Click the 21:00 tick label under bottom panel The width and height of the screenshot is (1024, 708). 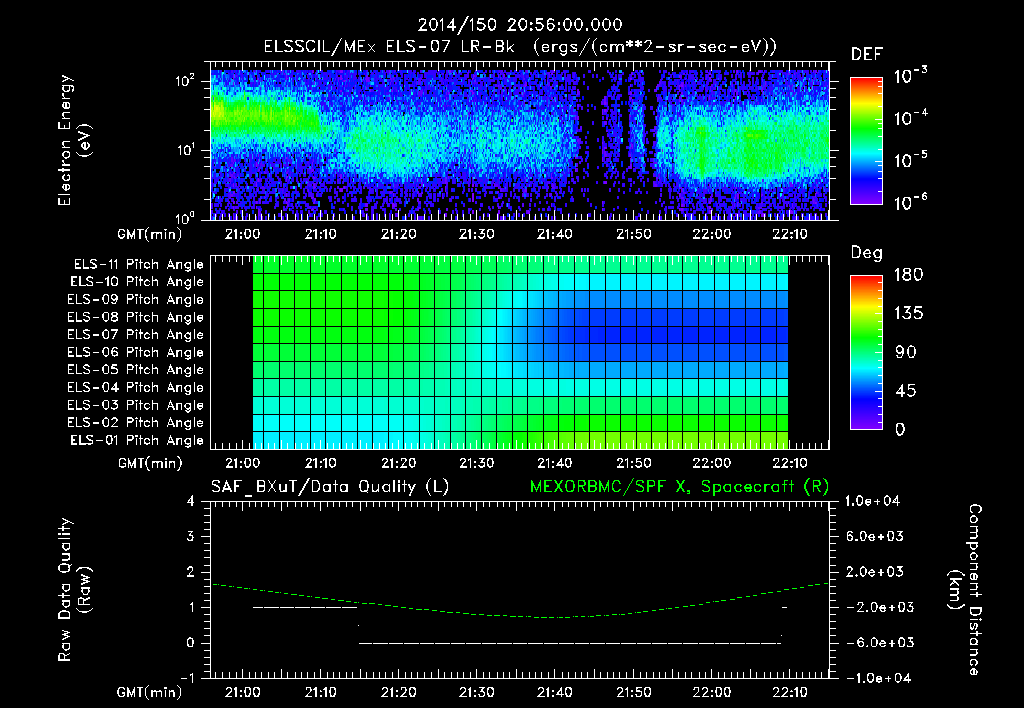[x=242, y=692]
